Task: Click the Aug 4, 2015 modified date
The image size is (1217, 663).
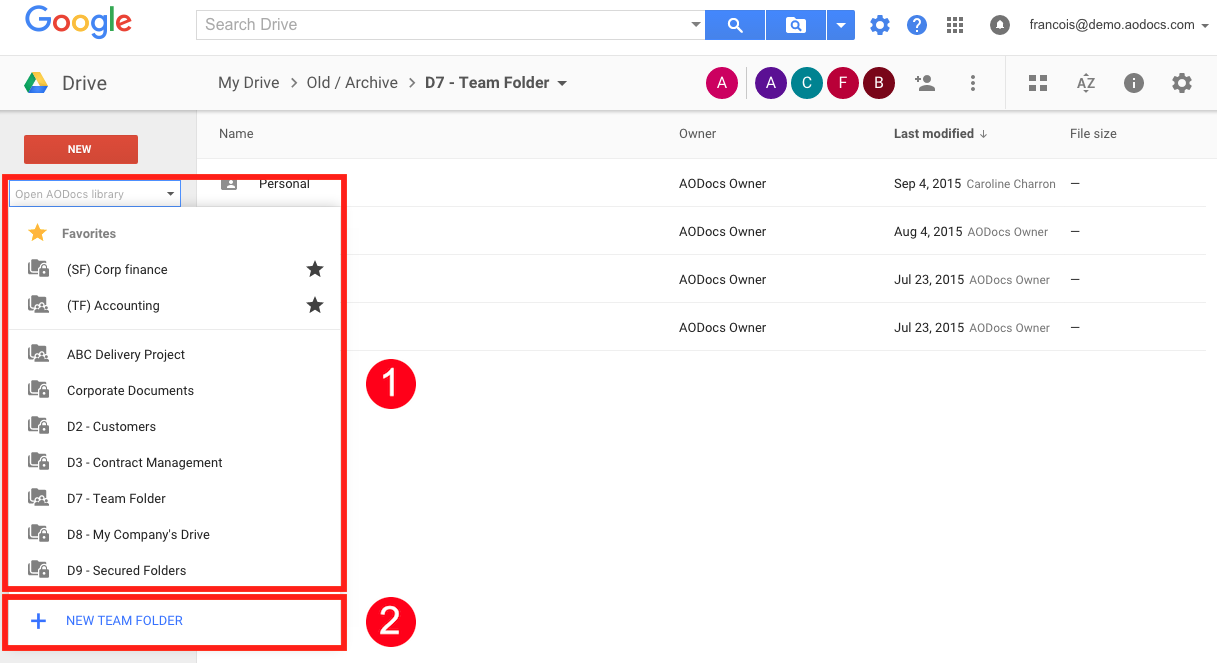Action: (928, 232)
